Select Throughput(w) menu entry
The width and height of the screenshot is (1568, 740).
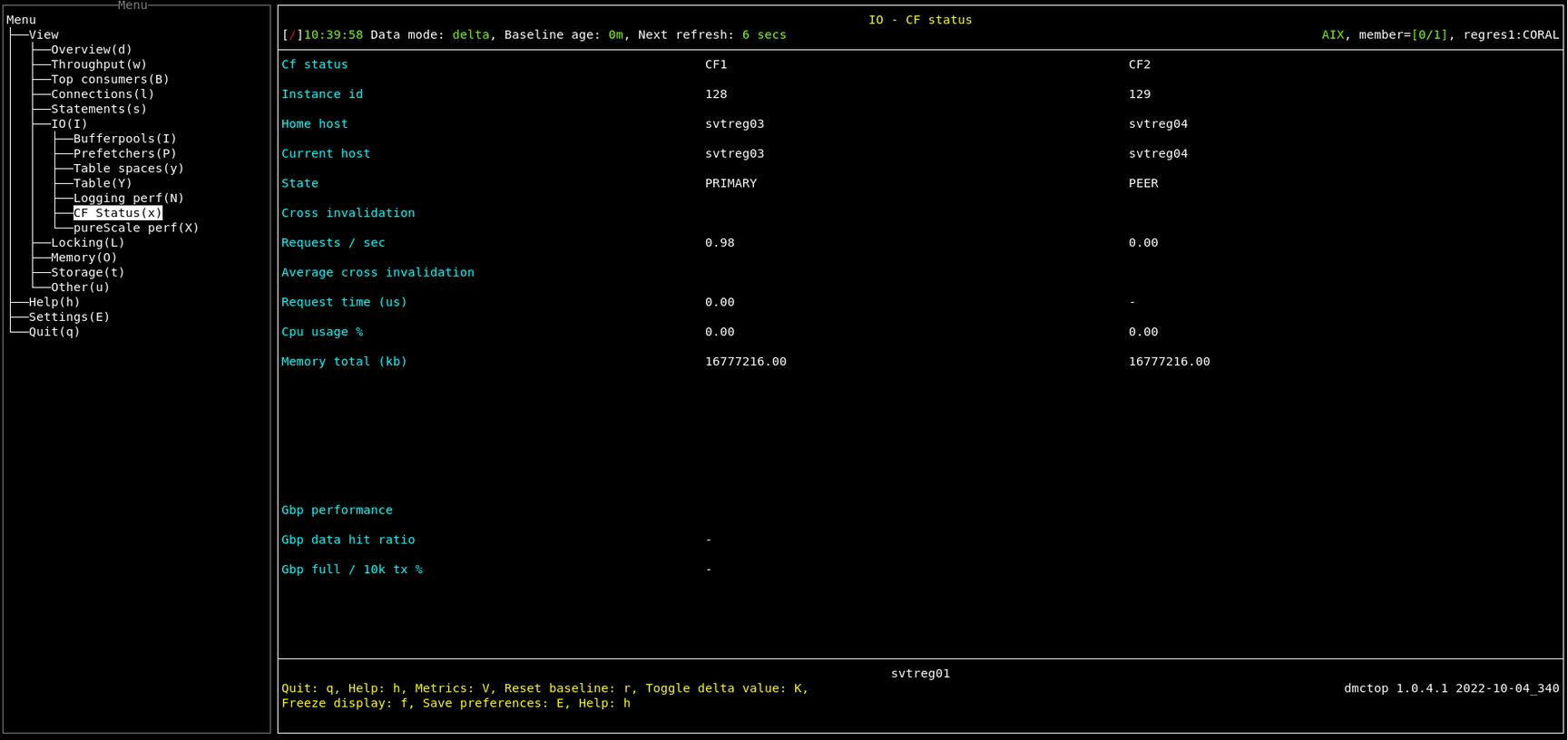tap(99, 64)
